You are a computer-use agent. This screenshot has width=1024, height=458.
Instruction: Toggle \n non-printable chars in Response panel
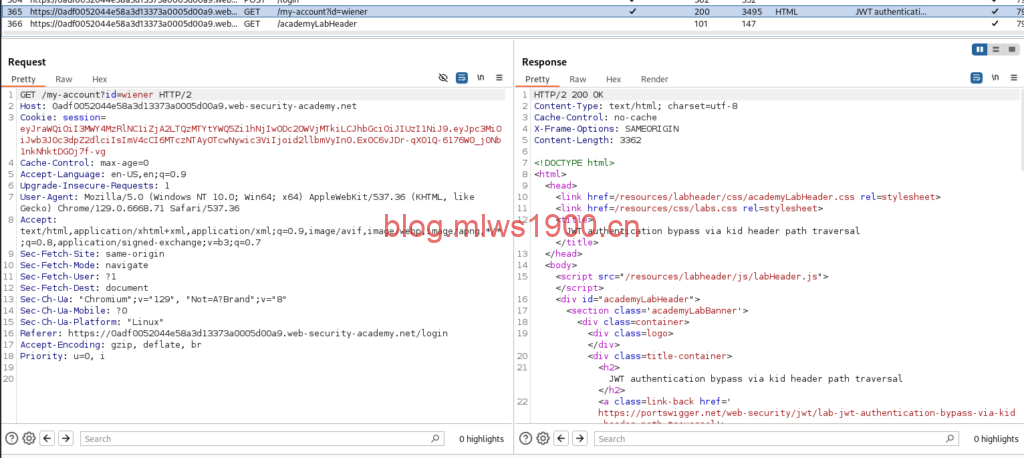(x=995, y=77)
